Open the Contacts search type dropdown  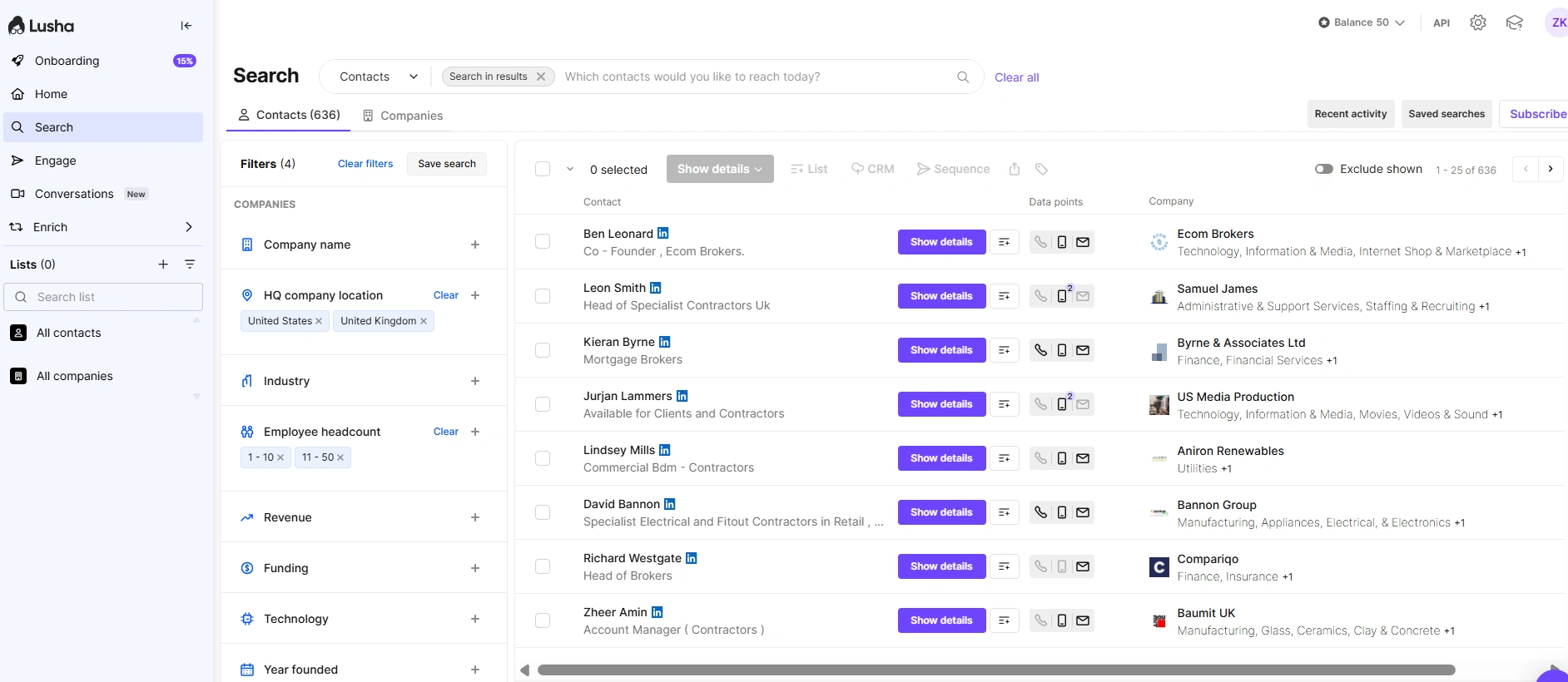point(378,77)
